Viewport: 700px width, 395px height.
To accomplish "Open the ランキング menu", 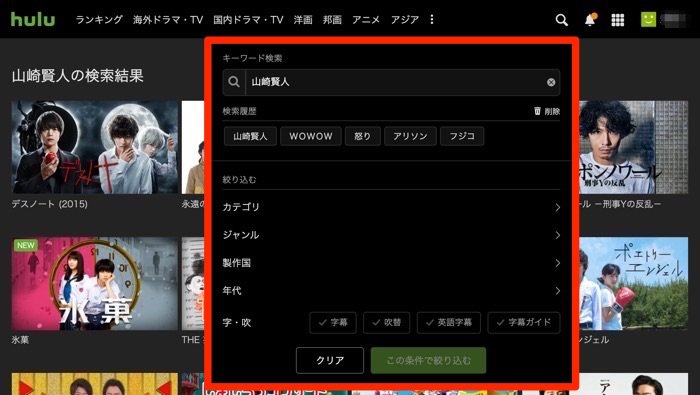I will point(99,20).
